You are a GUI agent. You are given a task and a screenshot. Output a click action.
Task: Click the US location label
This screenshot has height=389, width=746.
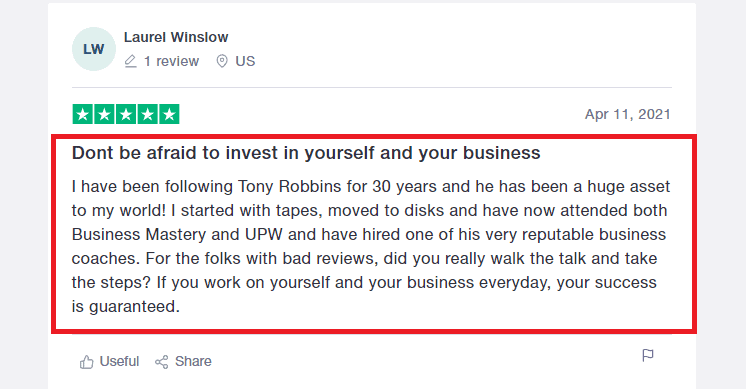245,61
